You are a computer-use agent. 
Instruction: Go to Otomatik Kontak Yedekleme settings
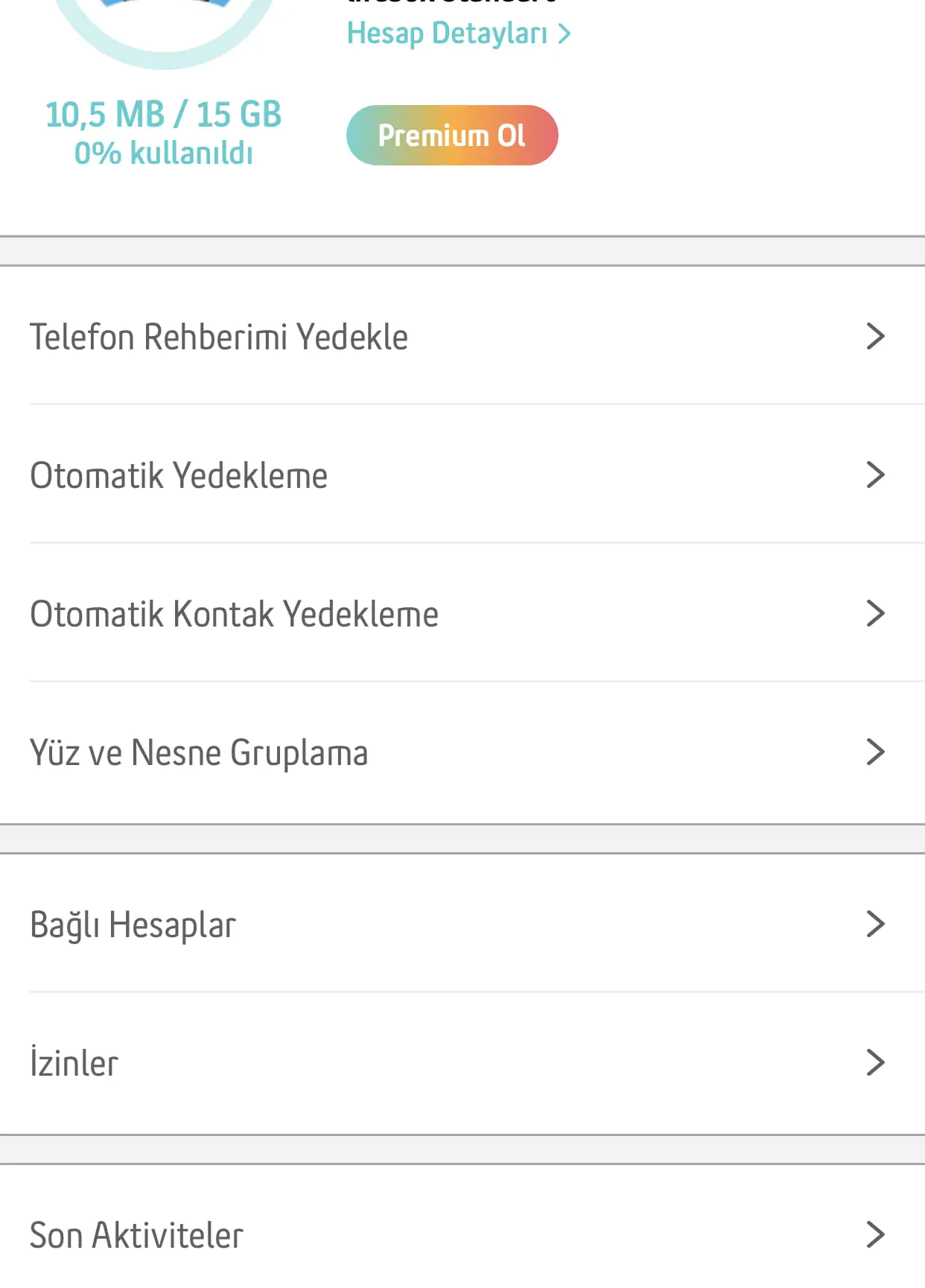click(x=234, y=614)
